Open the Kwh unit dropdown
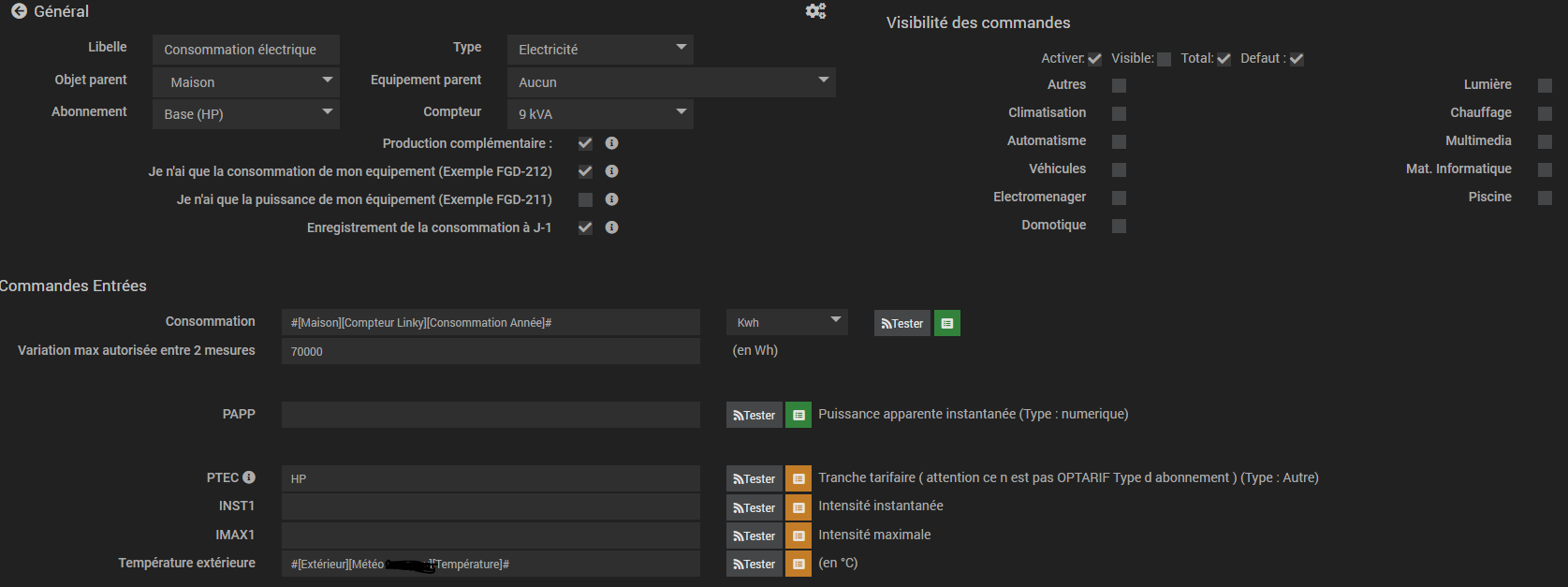Screen dimensions: 1568x587 (x=786, y=323)
